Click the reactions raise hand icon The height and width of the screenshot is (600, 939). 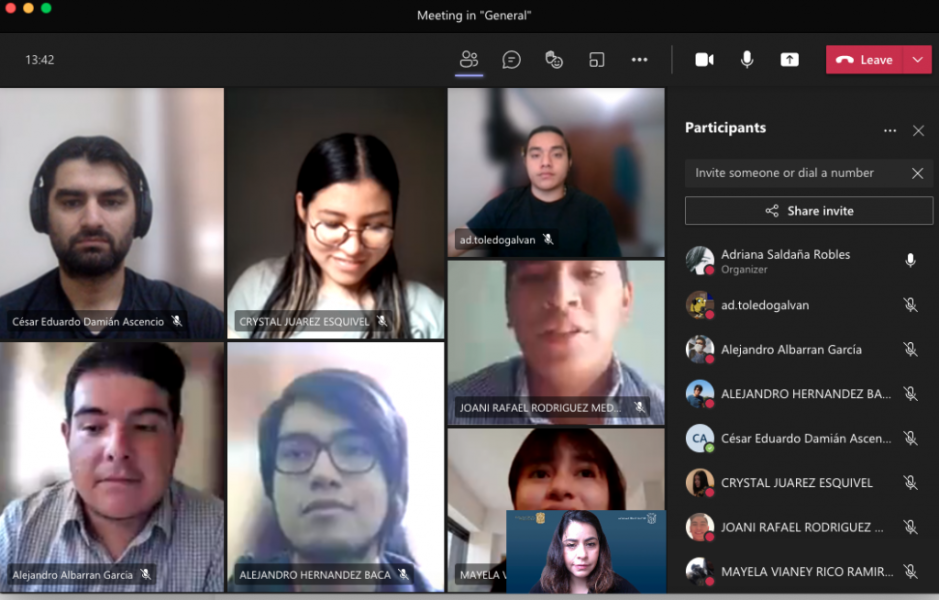(x=554, y=59)
